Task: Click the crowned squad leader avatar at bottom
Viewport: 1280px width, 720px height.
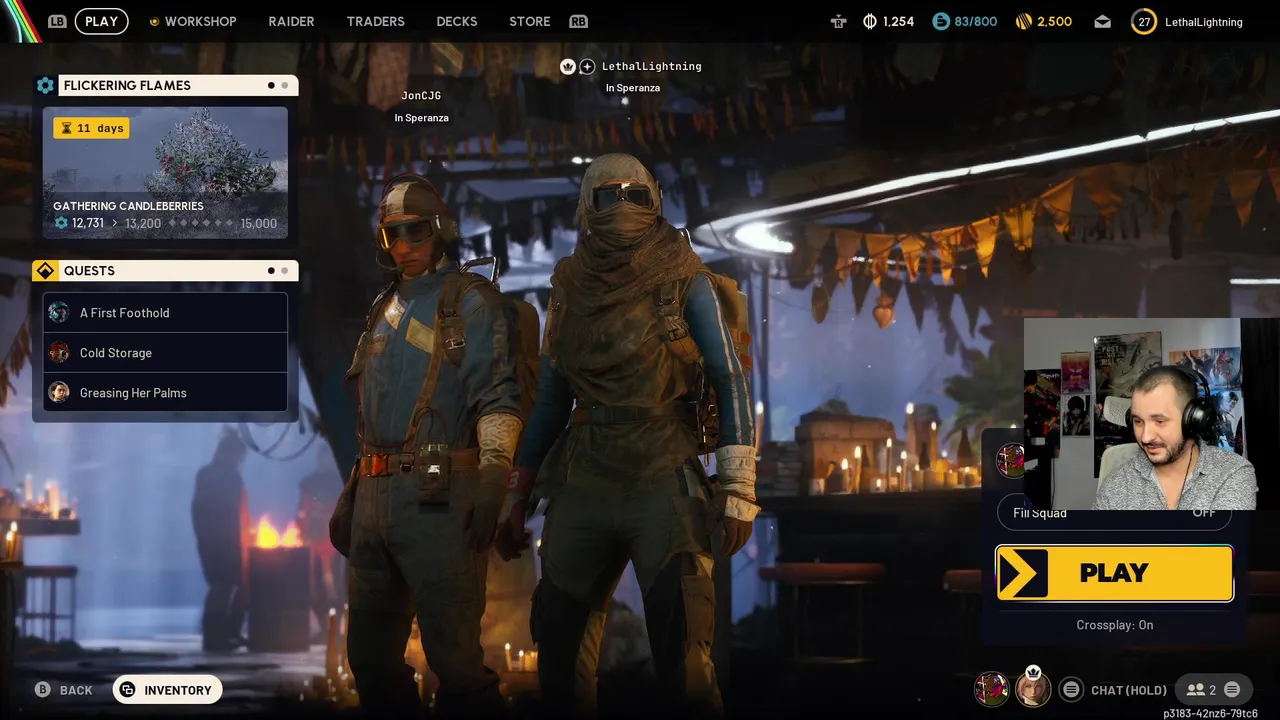Action: pos(1033,689)
